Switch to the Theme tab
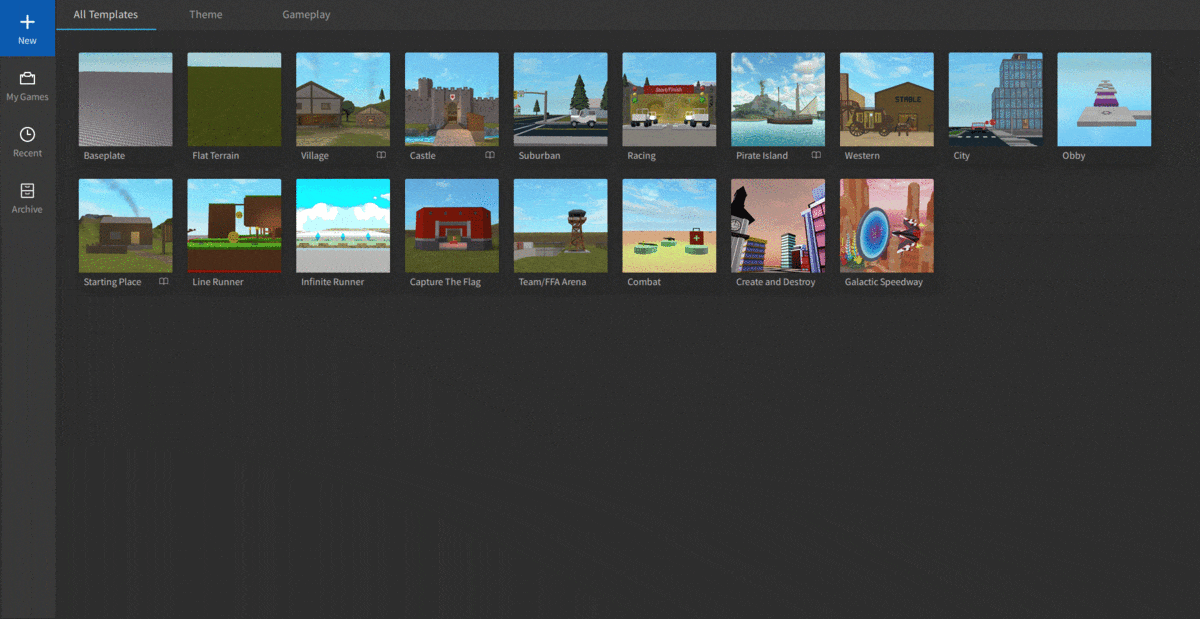The height and width of the screenshot is (619, 1200). (206, 15)
